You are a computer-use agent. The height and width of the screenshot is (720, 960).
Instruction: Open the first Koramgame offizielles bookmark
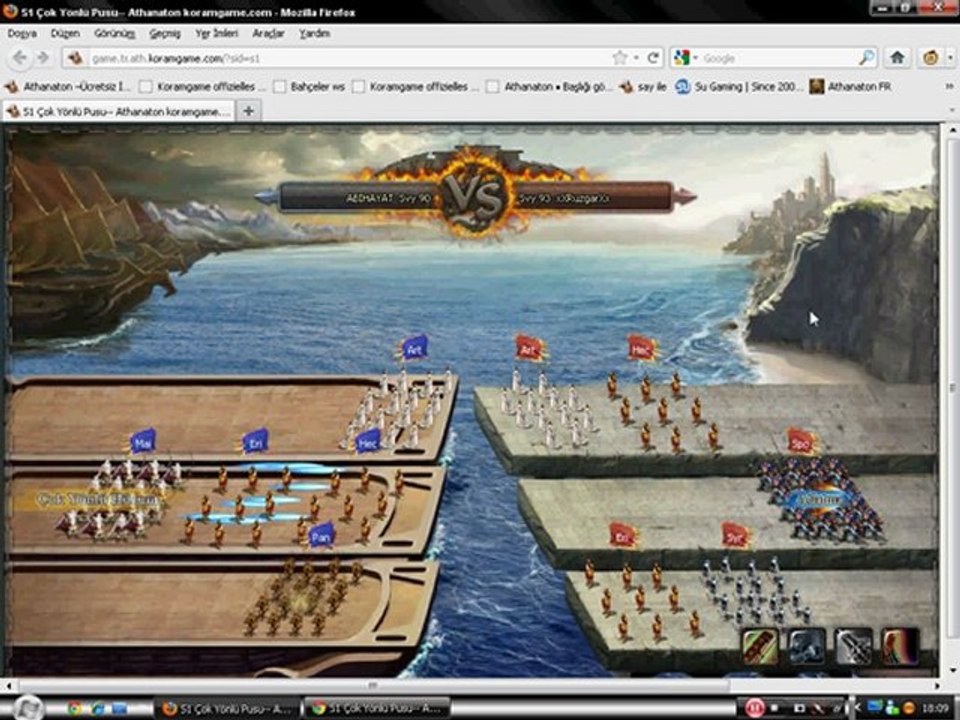pos(201,87)
